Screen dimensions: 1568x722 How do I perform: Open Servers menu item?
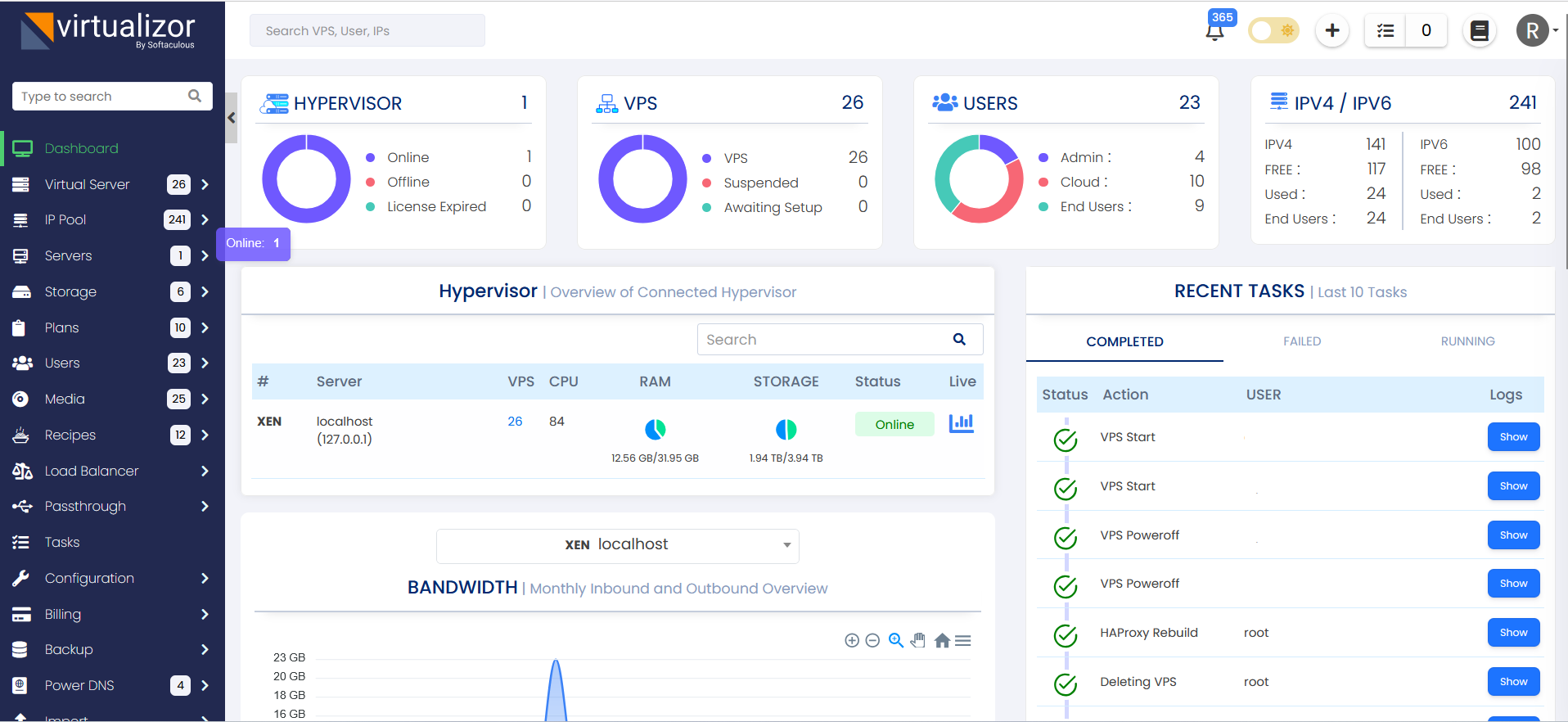pyautogui.click(x=68, y=255)
